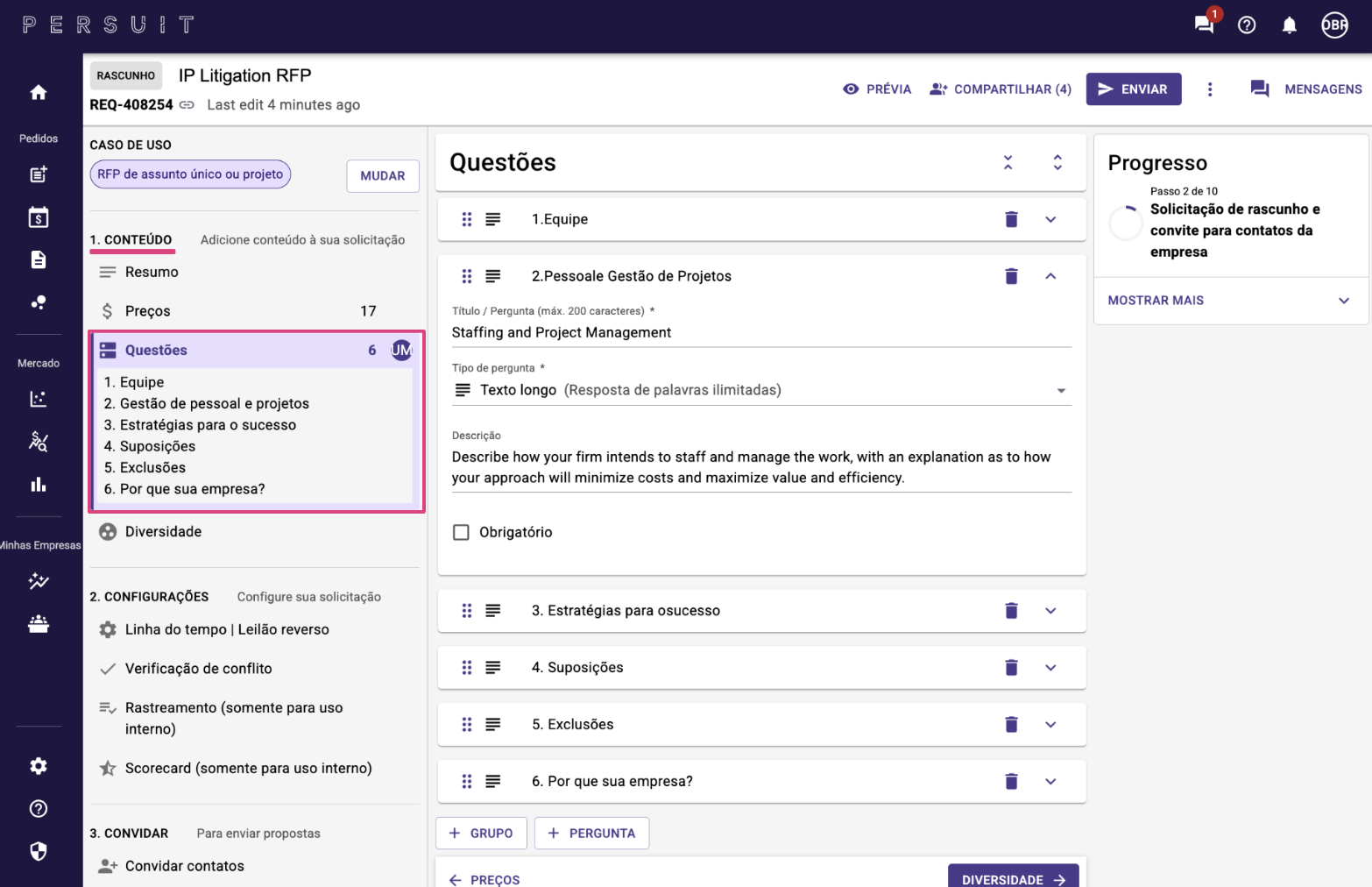
Task: Open the groups icon in left sidebar
Action: tap(39, 623)
